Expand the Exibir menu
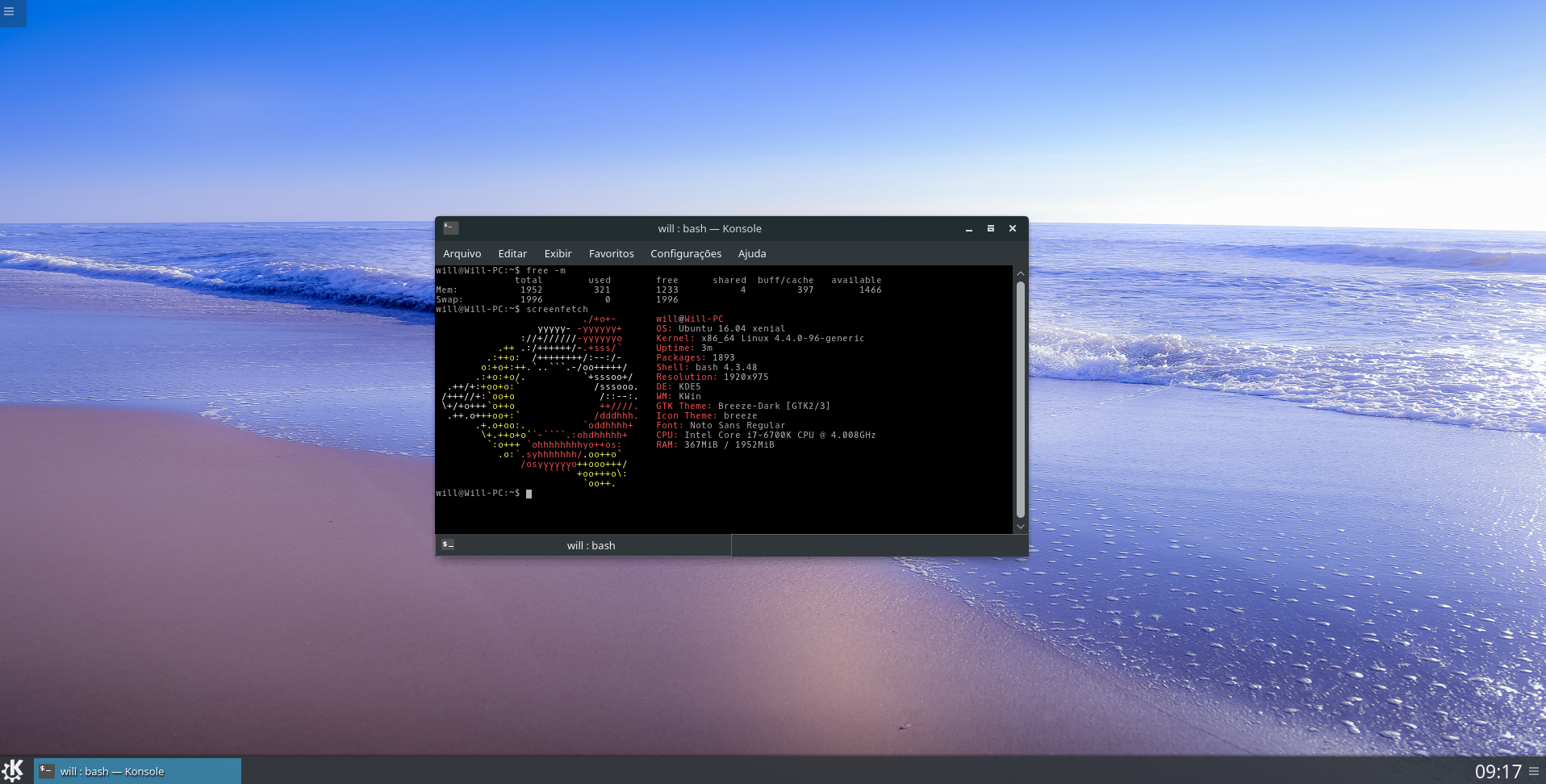 point(558,253)
